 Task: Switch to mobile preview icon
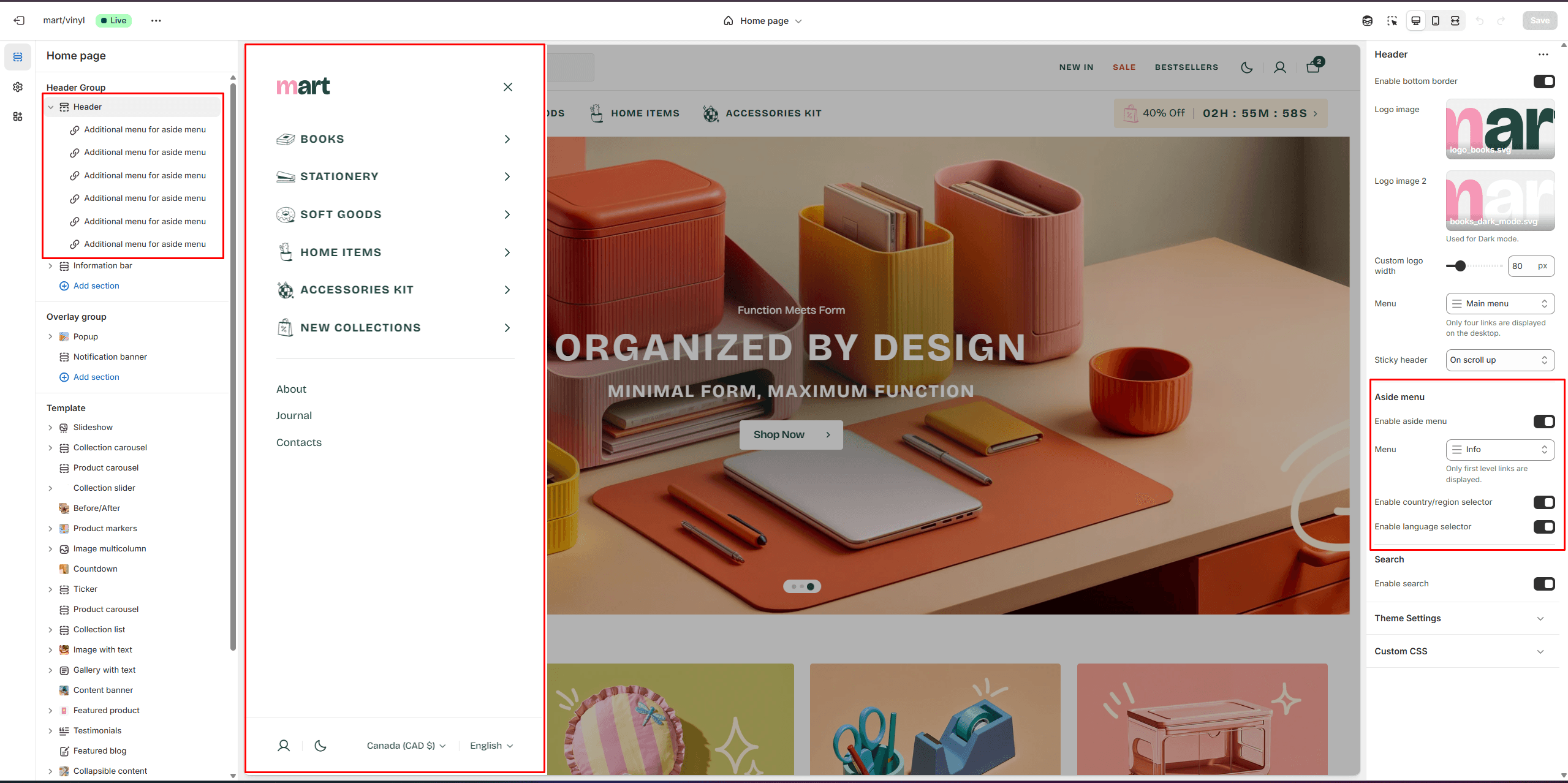(x=1435, y=21)
